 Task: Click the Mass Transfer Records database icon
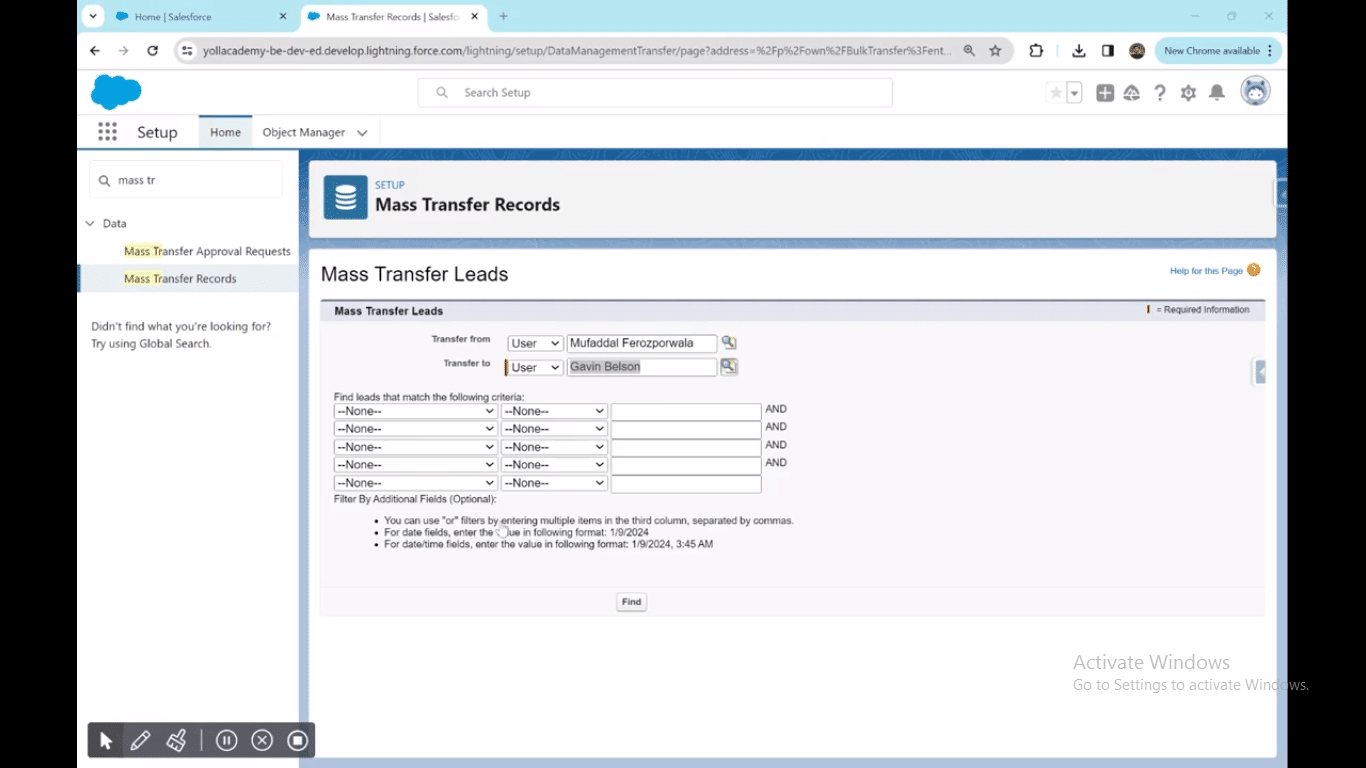pyautogui.click(x=345, y=197)
